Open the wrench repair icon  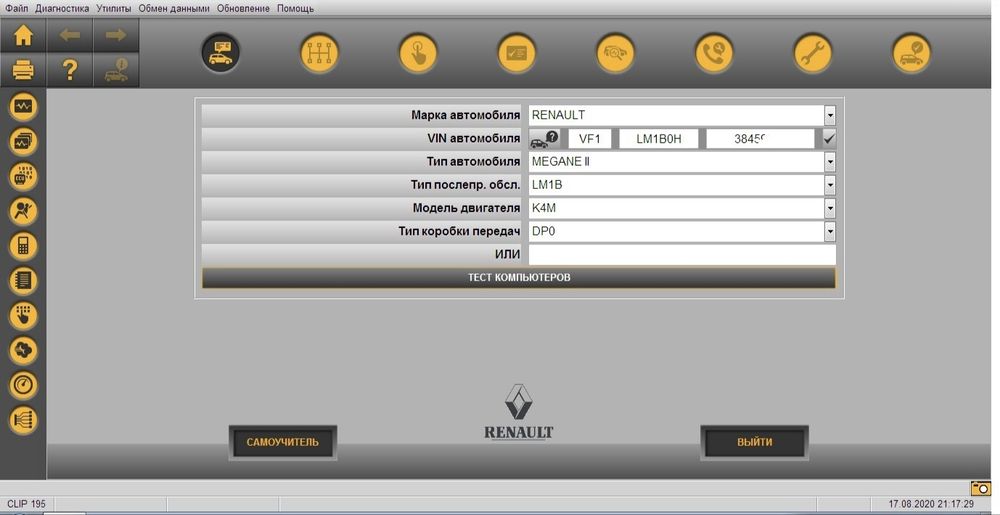[812, 53]
